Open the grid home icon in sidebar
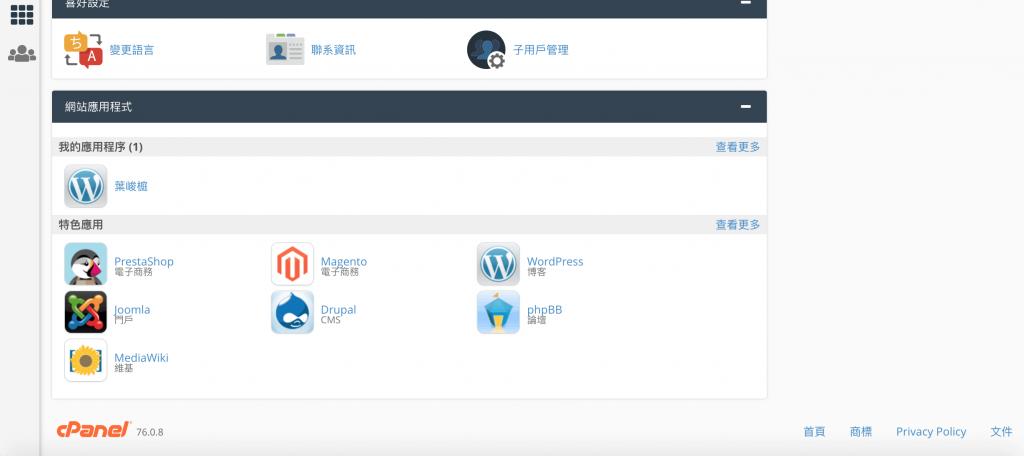 (x=22, y=15)
